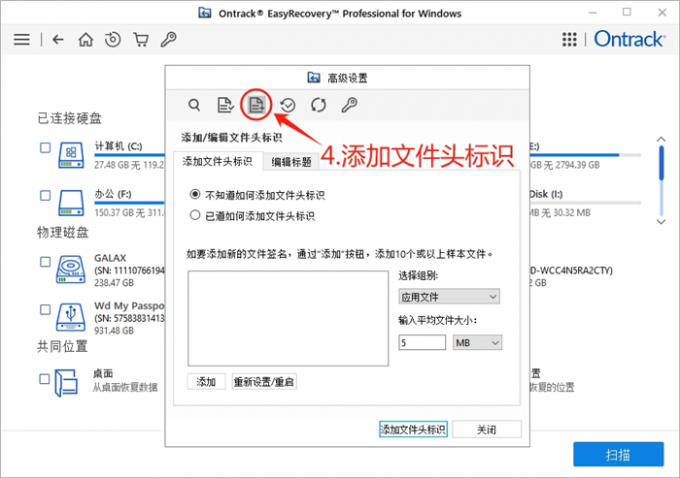Click the 关闭 button

click(487, 429)
